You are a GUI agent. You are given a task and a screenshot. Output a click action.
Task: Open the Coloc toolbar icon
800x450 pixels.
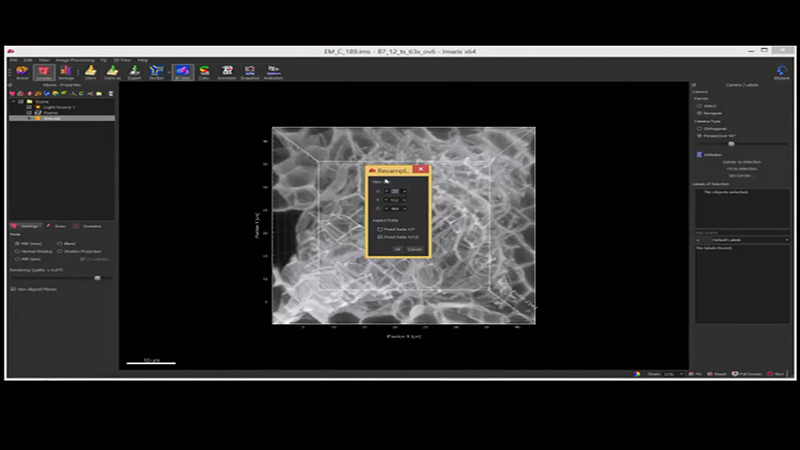point(204,72)
